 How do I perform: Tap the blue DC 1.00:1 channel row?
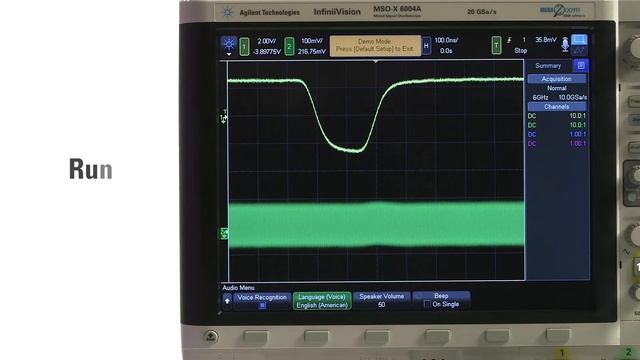coord(557,134)
